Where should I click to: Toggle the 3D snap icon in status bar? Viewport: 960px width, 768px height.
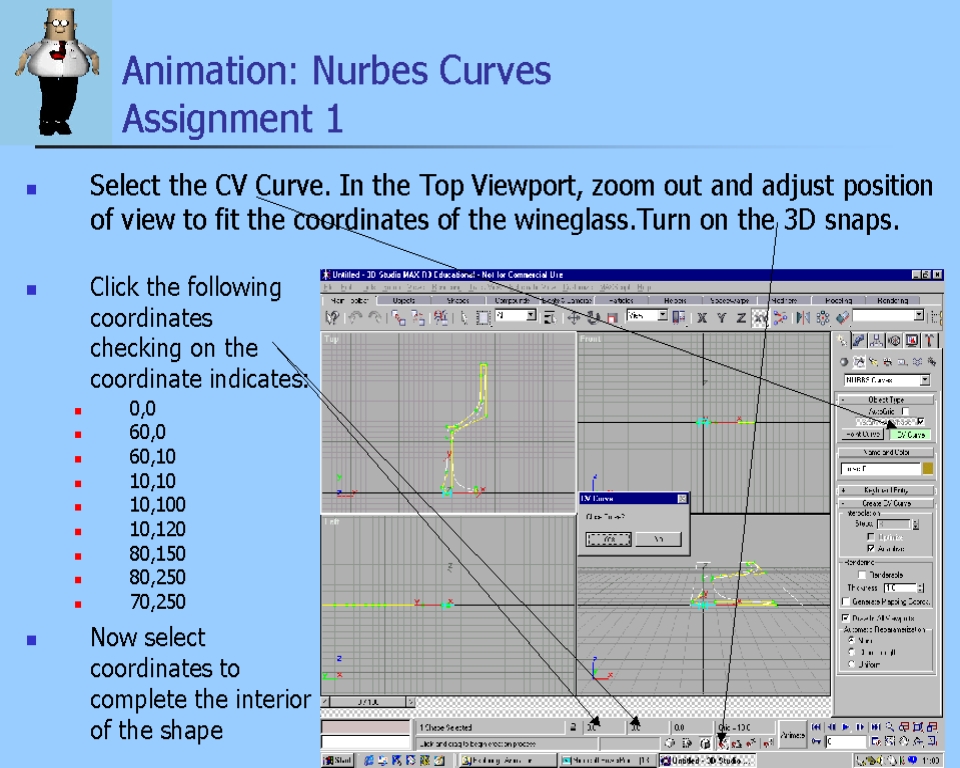[722, 744]
